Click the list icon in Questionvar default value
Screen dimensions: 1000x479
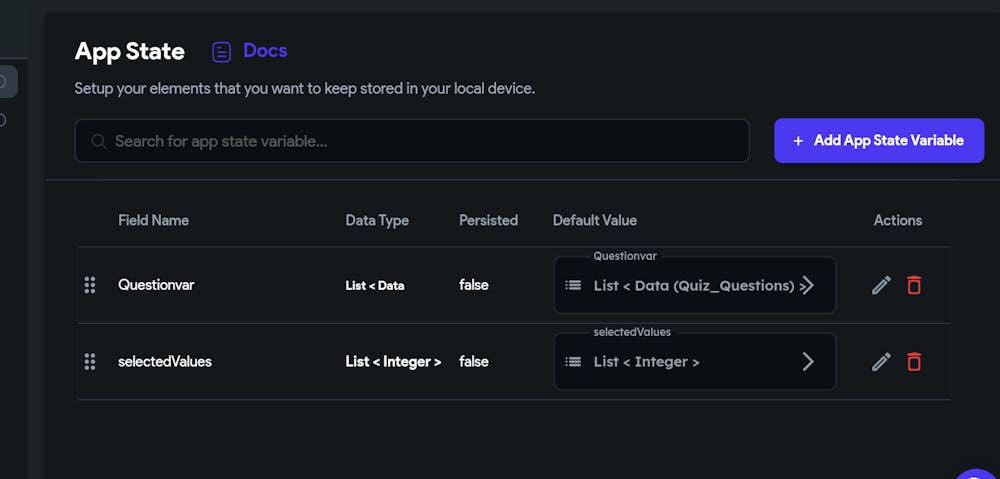click(x=573, y=285)
